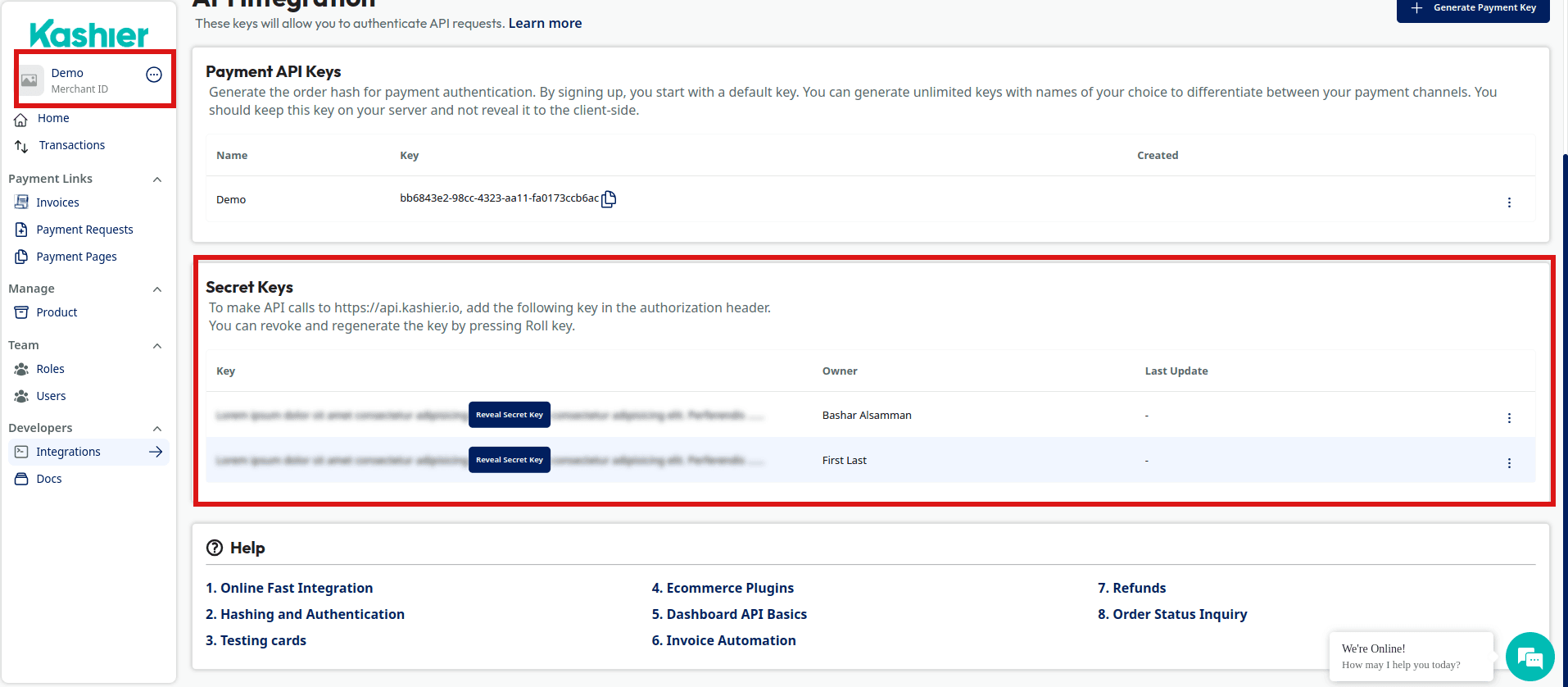Click the Payment Pages icon
Viewport: 1568px width, 687px height.
(21, 257)
